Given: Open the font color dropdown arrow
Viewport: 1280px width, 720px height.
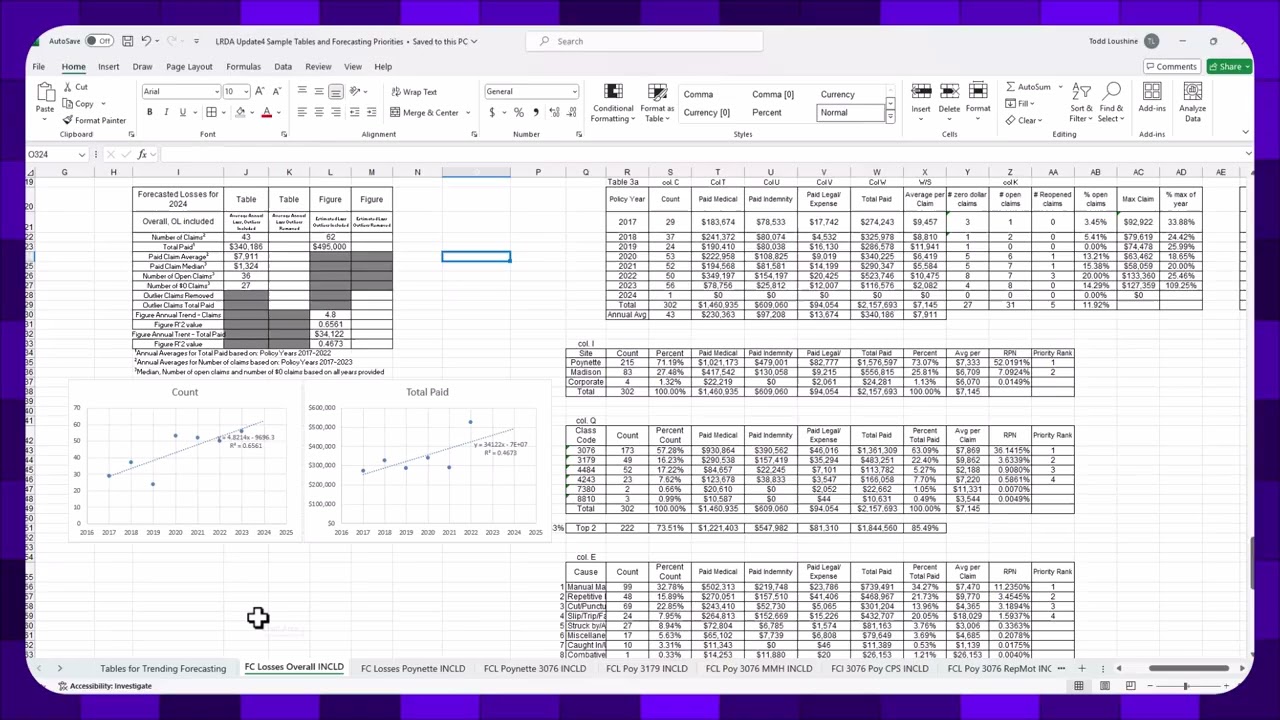Looking at the screenshot, I should click(277, 113).
